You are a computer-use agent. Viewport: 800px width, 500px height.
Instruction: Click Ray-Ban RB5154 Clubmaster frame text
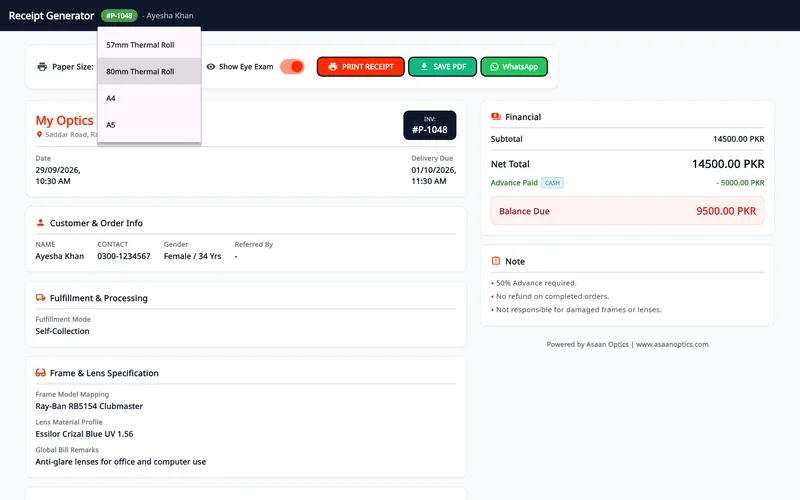click(x=89, y=406)
